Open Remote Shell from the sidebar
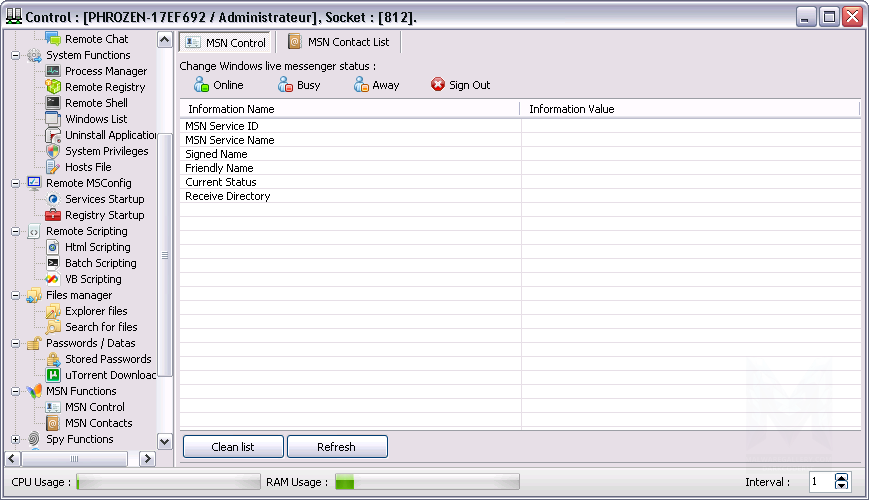Viewport: 869px width, 500px height. [x=96, y=103]
